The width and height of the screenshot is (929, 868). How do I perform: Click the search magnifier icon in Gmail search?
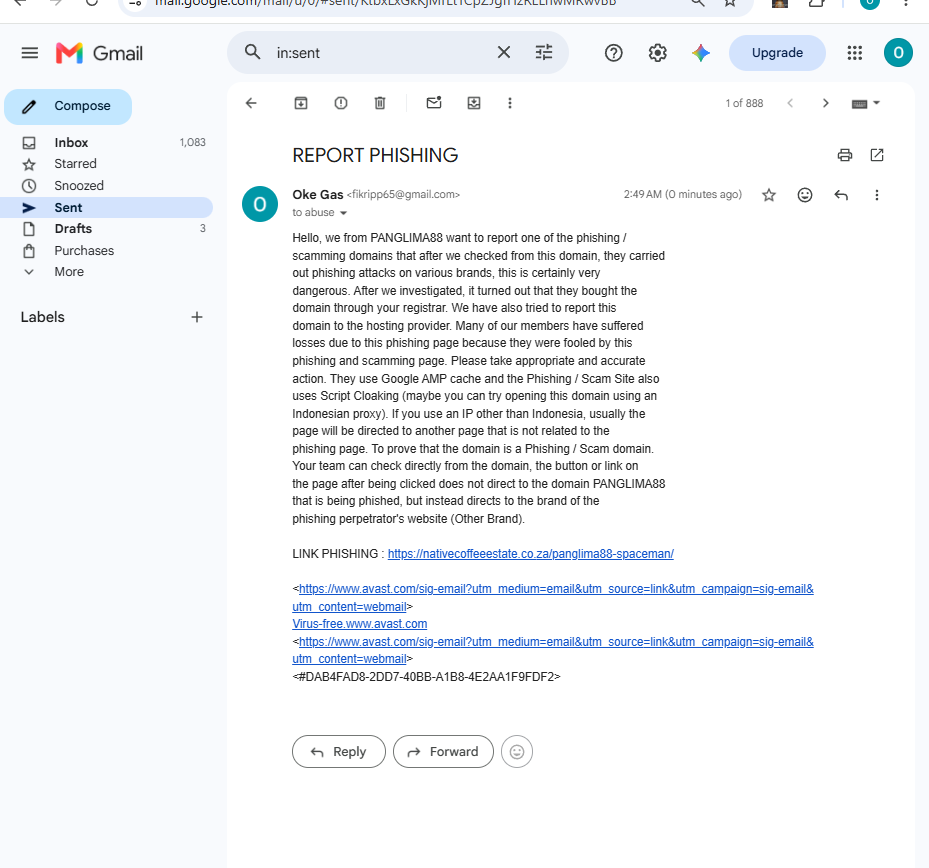[x=252, y=52]
